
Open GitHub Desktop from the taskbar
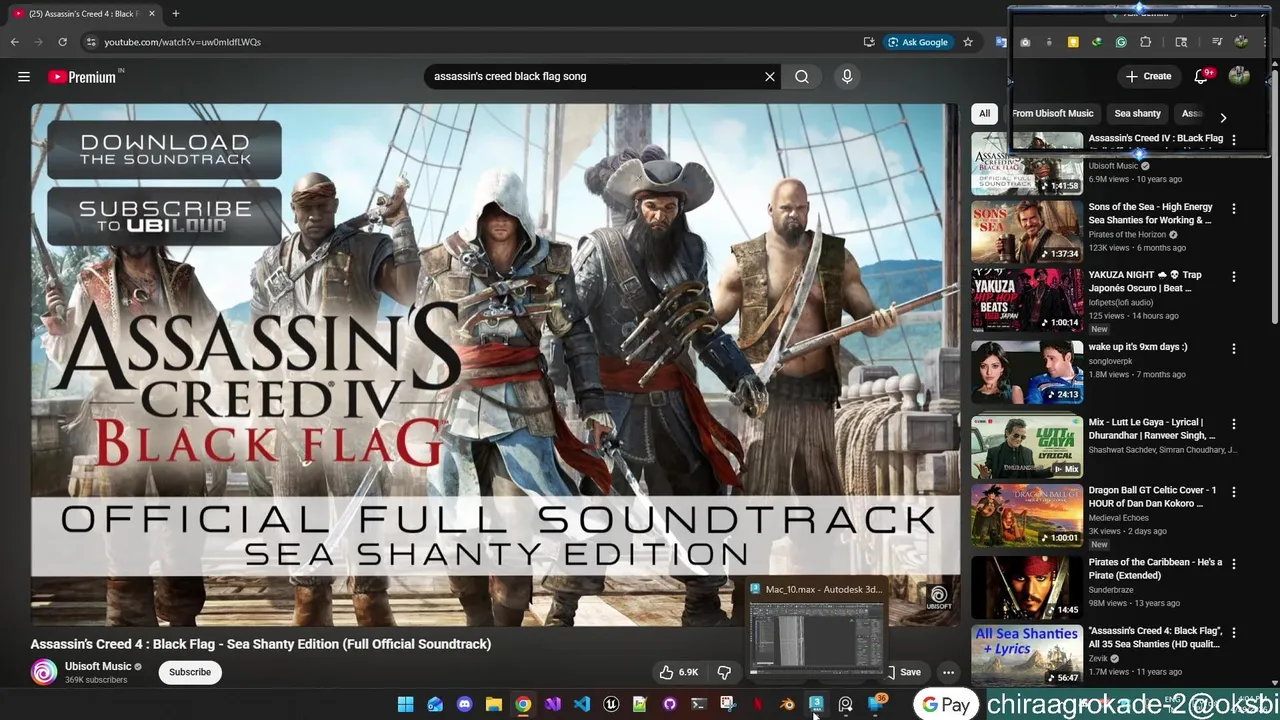tap(669, 705)
